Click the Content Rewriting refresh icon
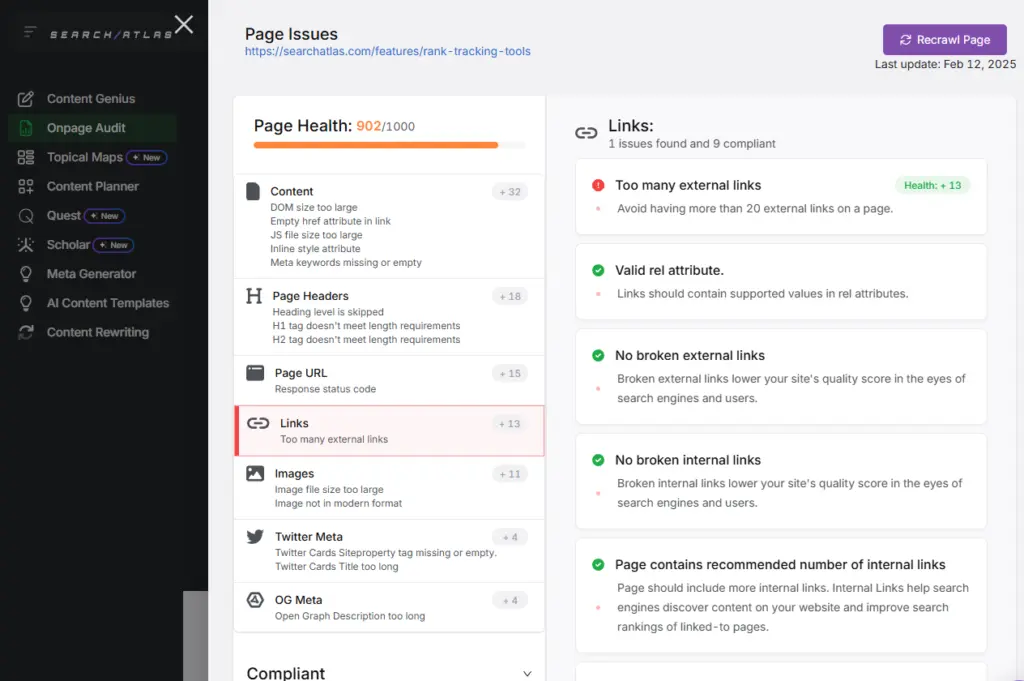Image resolution: width=1024 pixels, height=681 pixels. (25, 332)
